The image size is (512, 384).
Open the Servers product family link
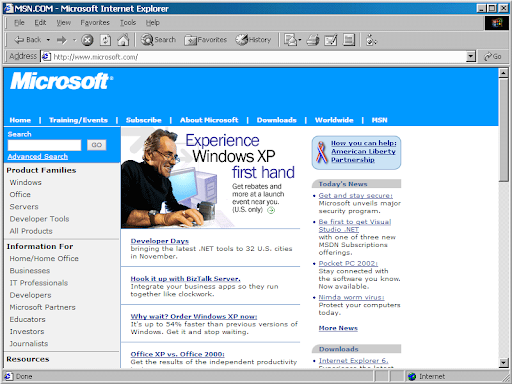tap(24, 207)
